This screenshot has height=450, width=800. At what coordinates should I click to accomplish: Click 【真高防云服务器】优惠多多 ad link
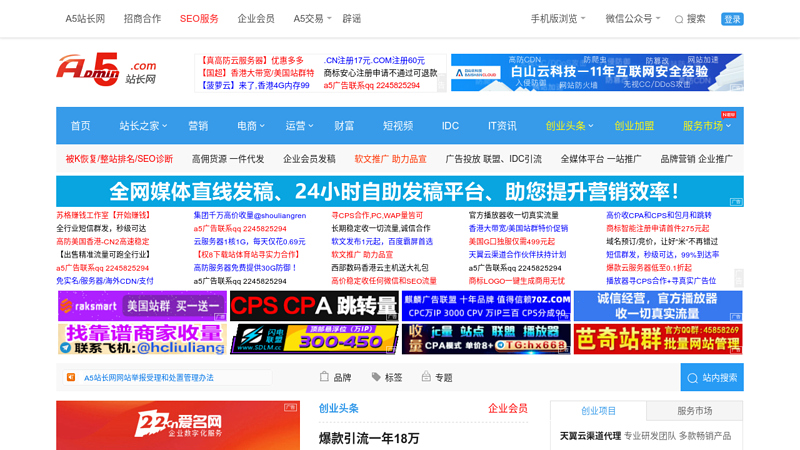(x=251, y=60)
